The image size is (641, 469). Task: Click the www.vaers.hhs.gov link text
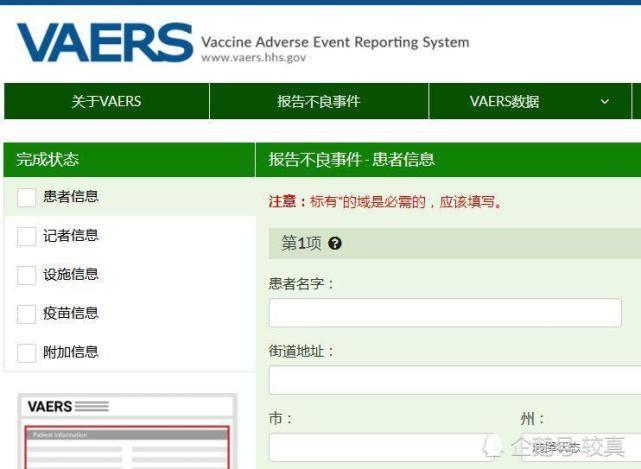[x=253, y=57]
